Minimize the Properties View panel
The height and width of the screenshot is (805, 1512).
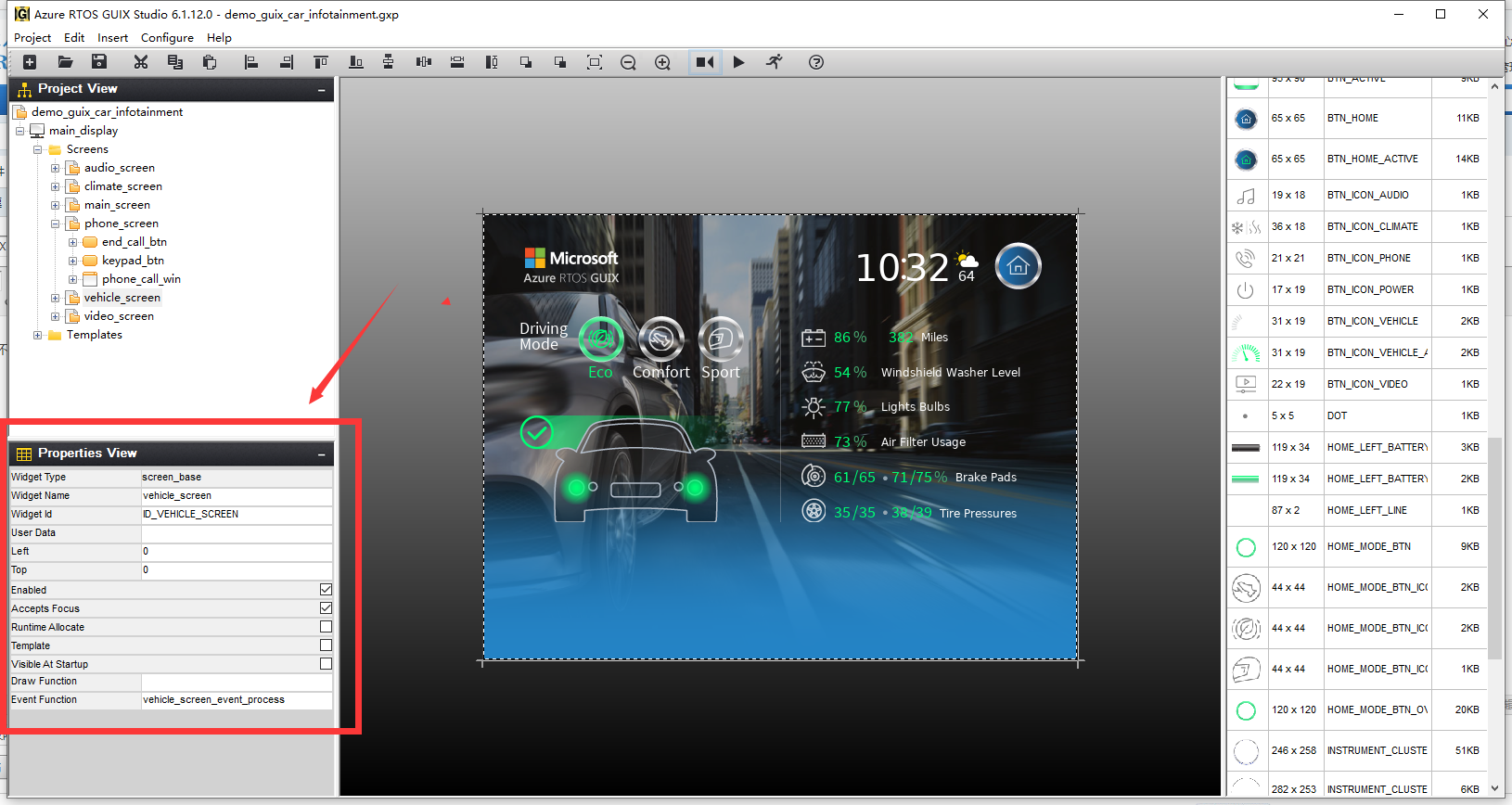[322, 454]
